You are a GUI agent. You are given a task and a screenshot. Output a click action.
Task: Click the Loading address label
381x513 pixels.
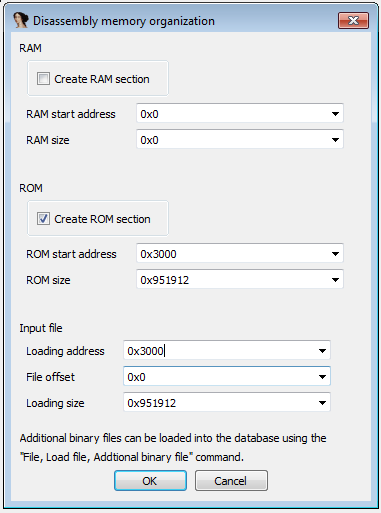(65, 351)
